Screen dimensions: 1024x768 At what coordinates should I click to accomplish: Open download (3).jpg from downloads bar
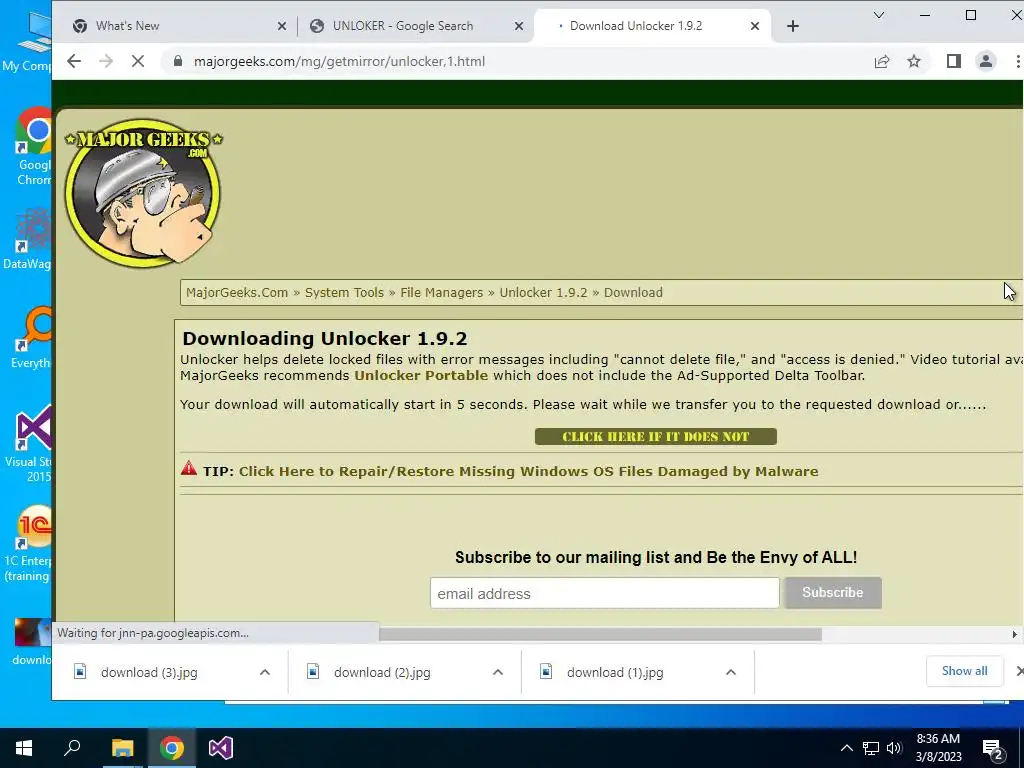tap(149, 672)
